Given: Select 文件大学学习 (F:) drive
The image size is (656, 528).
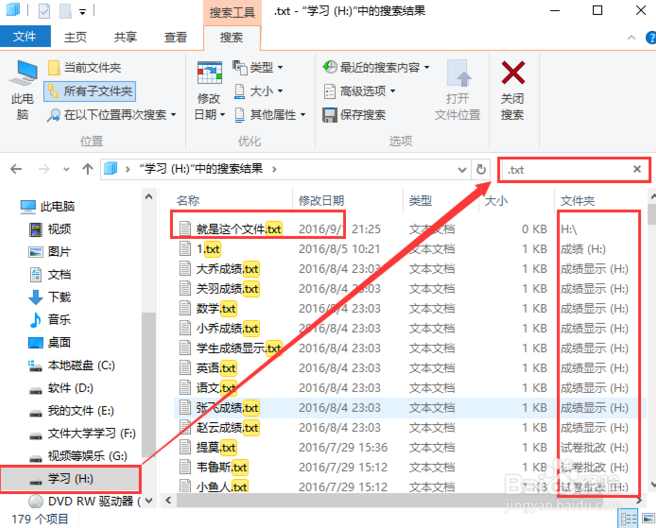Looking at the screenshot, I should coord(82,433).
